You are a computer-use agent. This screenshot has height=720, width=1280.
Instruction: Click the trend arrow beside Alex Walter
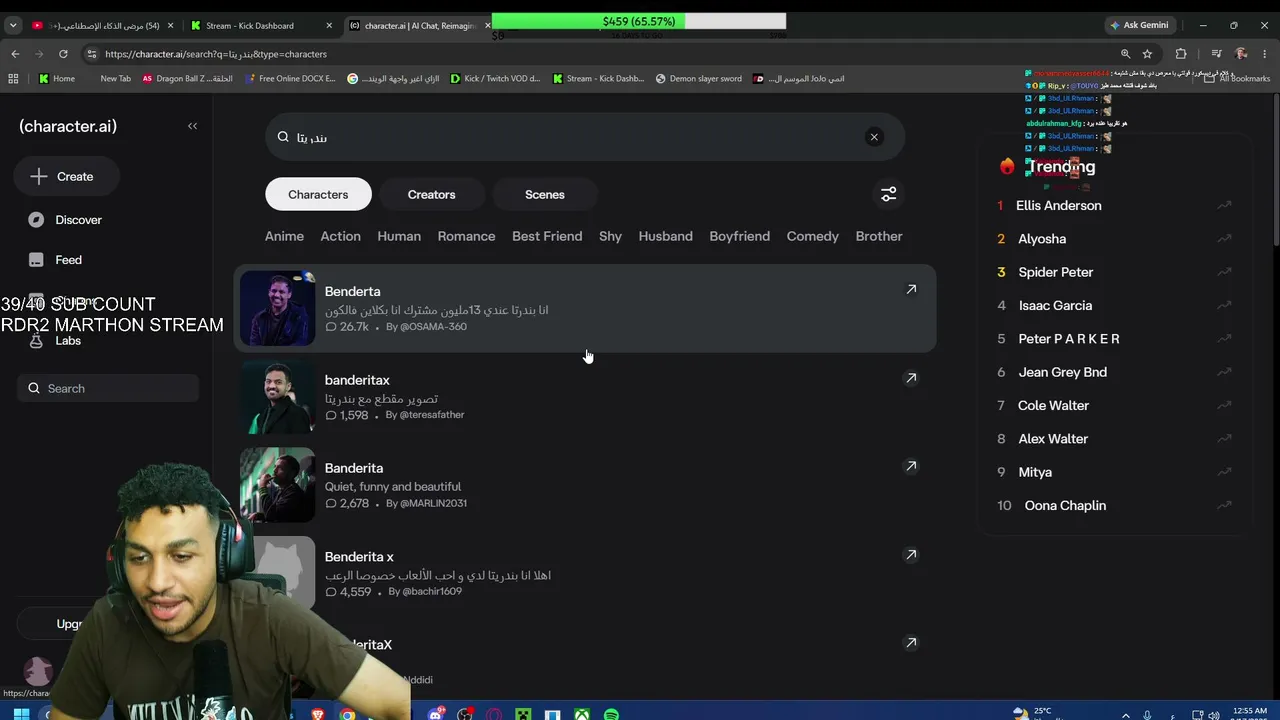(1224, 439)
